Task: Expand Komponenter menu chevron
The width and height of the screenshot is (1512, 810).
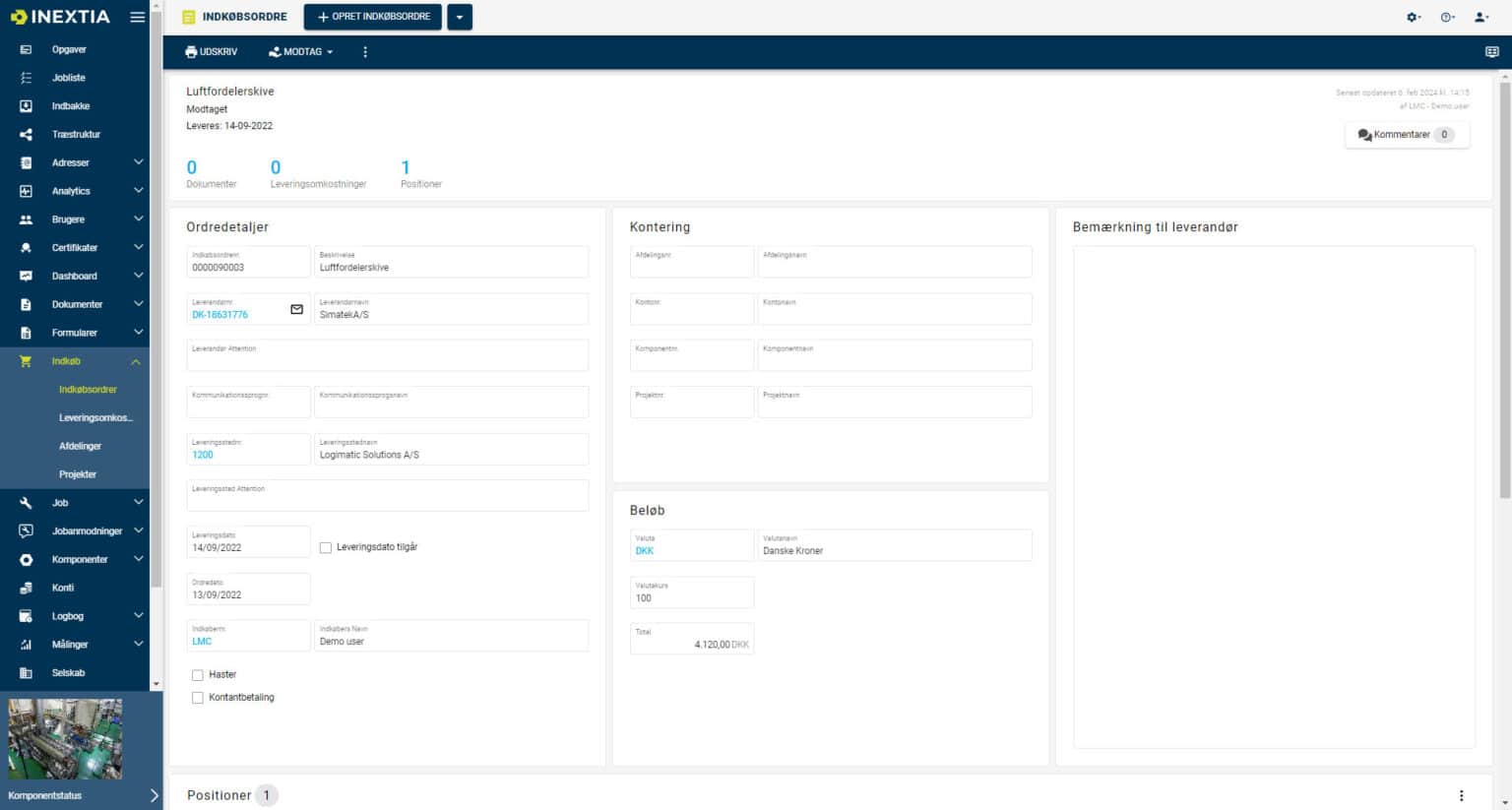Action: [x=138, y=559]
